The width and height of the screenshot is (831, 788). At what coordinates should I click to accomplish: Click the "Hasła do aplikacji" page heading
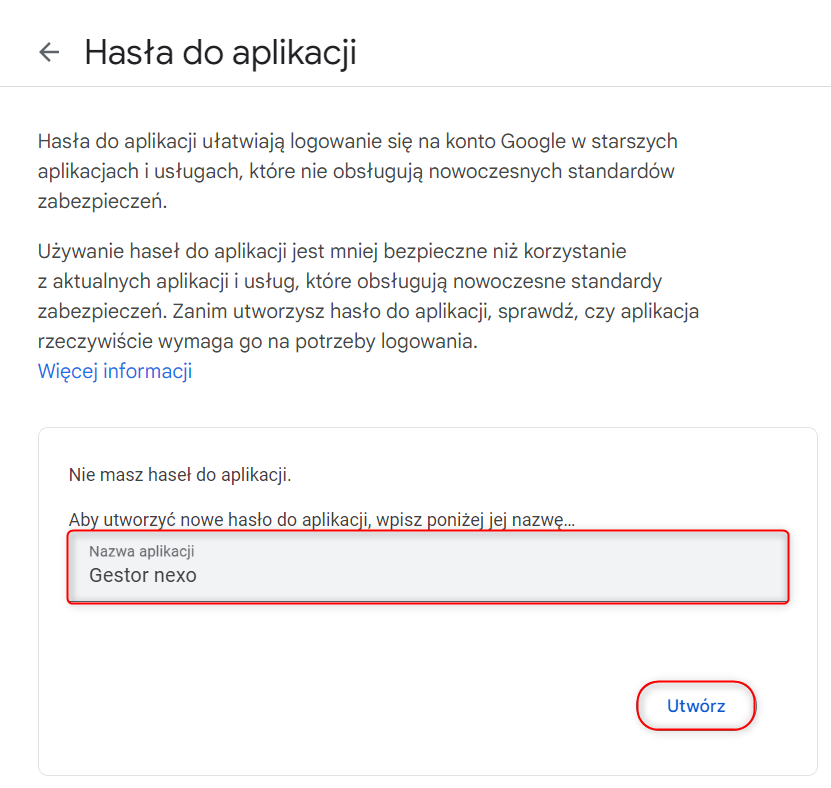coord(220,52)
